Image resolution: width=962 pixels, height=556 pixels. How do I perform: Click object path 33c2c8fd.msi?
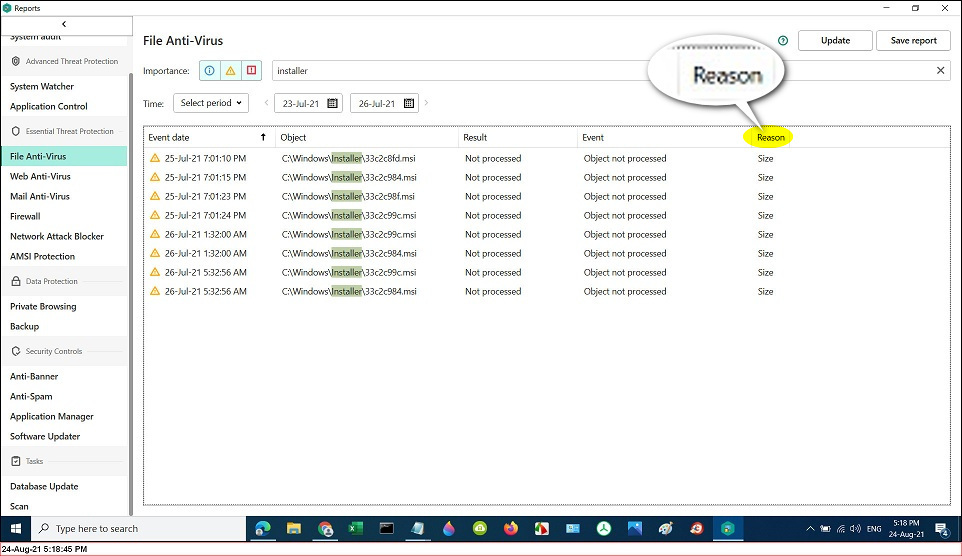coord(348,158)
